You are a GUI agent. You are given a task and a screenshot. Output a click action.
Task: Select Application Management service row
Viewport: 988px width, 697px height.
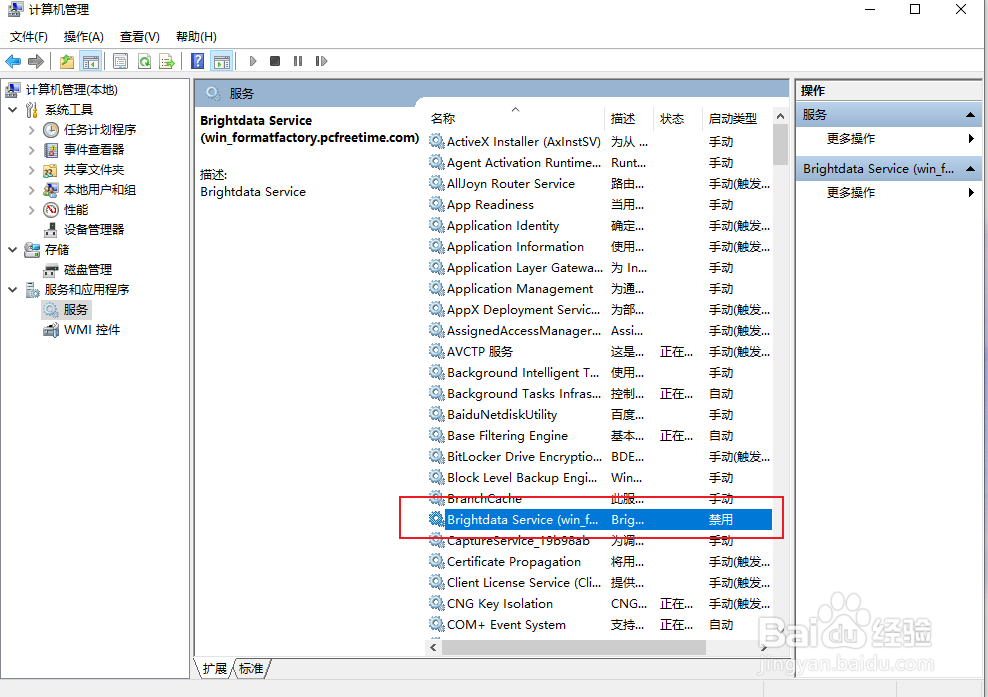pos(599,289)
